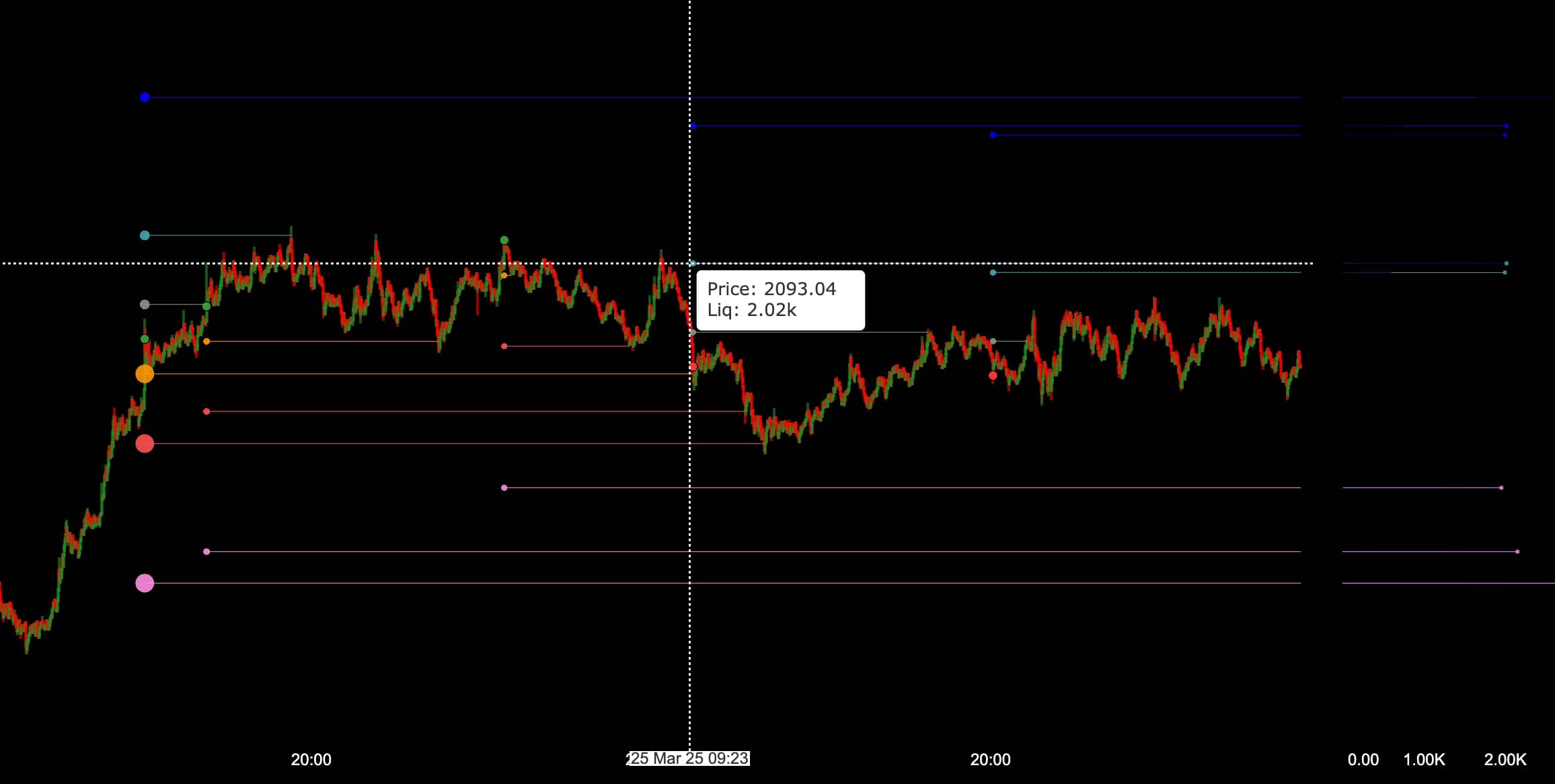The width and height of the screenshot is (1555, 784).
Task: Click the small orange dot below gray marker
Action: [x=206, y=342]
